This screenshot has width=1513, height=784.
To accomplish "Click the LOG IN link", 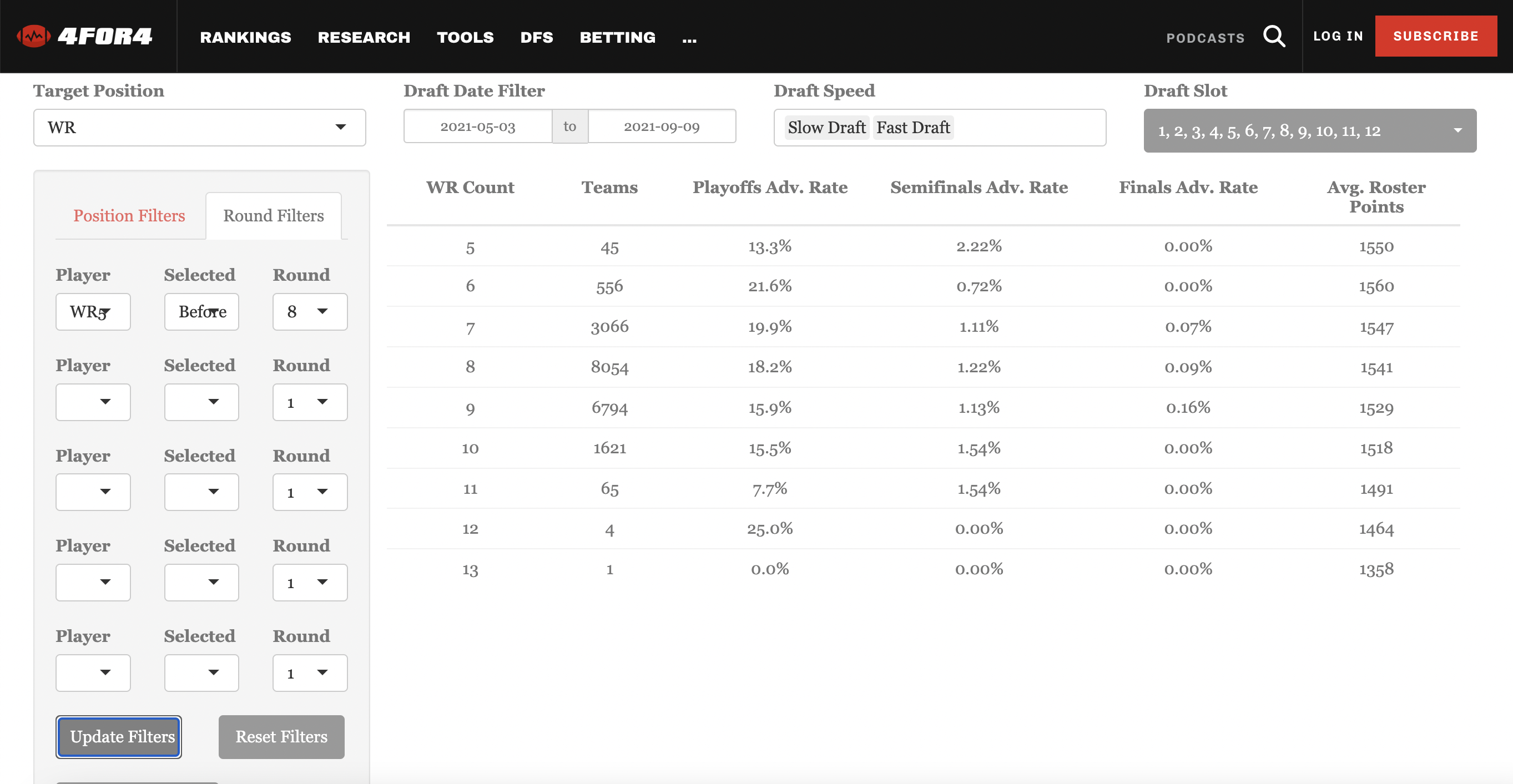I will pyautogui.click(x=1338, y=37).
